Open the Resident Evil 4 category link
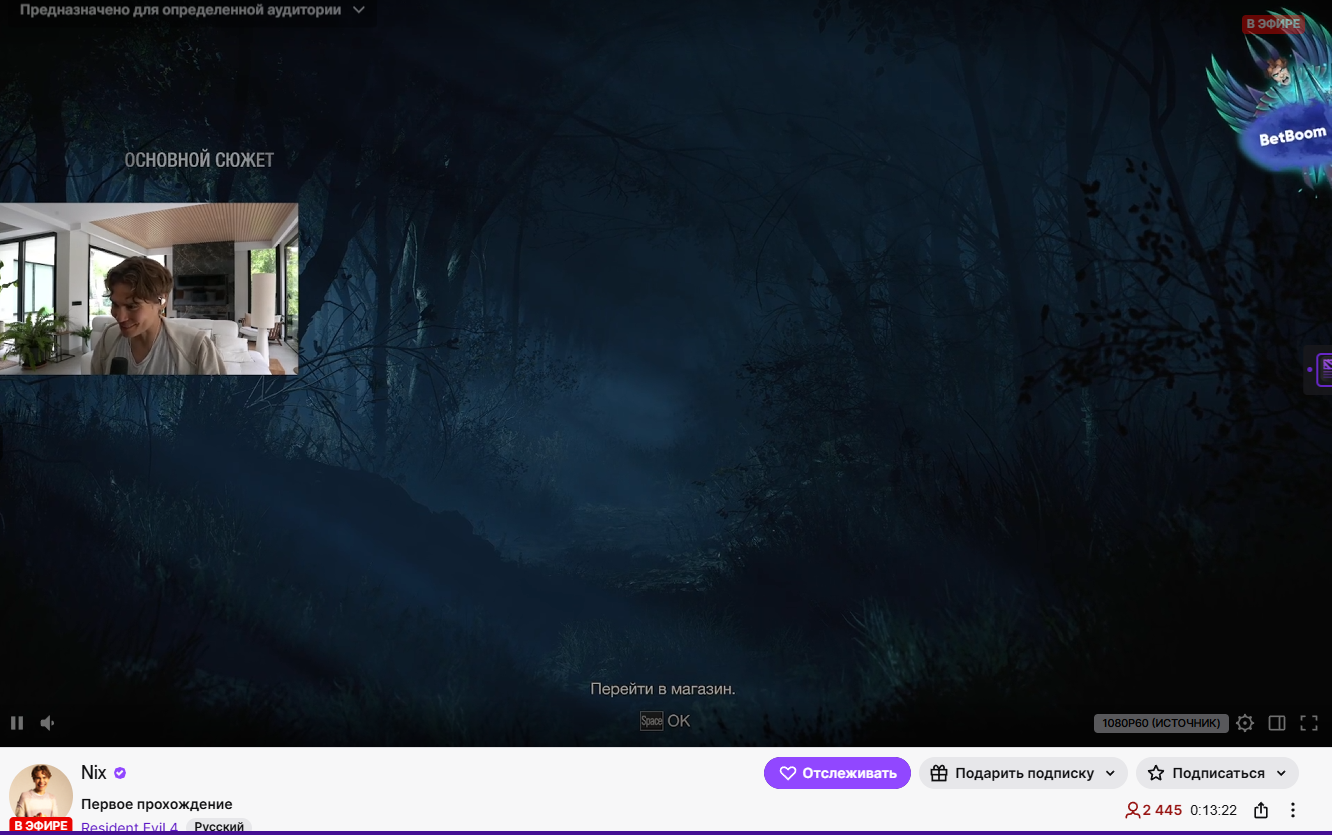This screenshot has height=835, width=1332. click(130, 827)
